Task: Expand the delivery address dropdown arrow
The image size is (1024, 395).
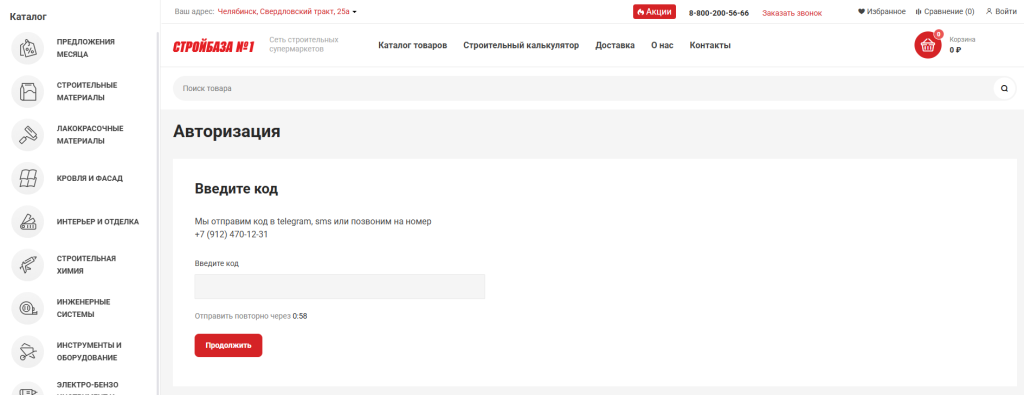Action: coord(354,12)
